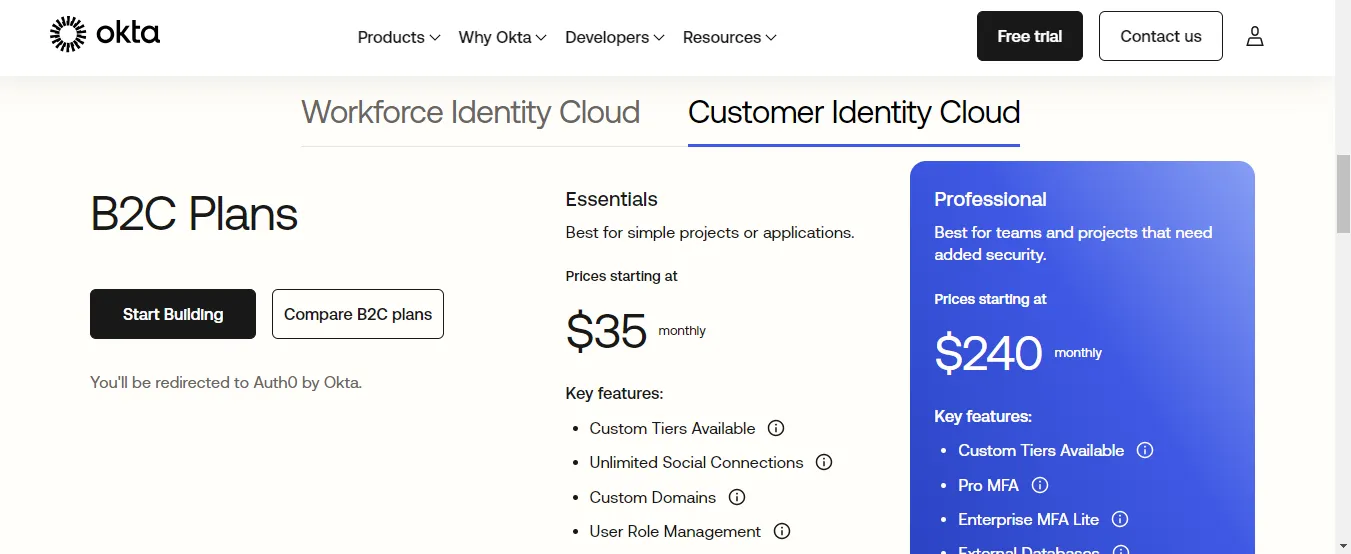Viewport: 1351px width, 554px height.
Task: Click the $35 Essentials price
Action: (606, 331)
